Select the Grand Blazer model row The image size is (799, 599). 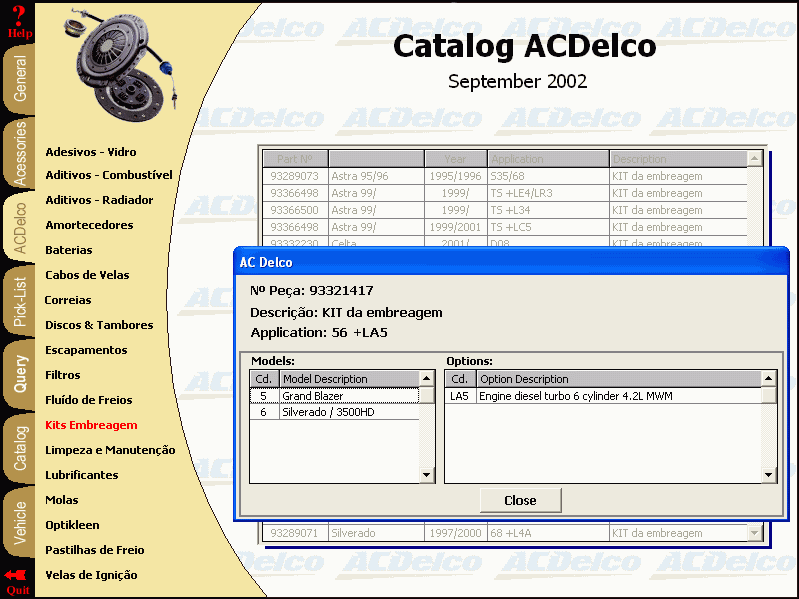tap(334, 396)
